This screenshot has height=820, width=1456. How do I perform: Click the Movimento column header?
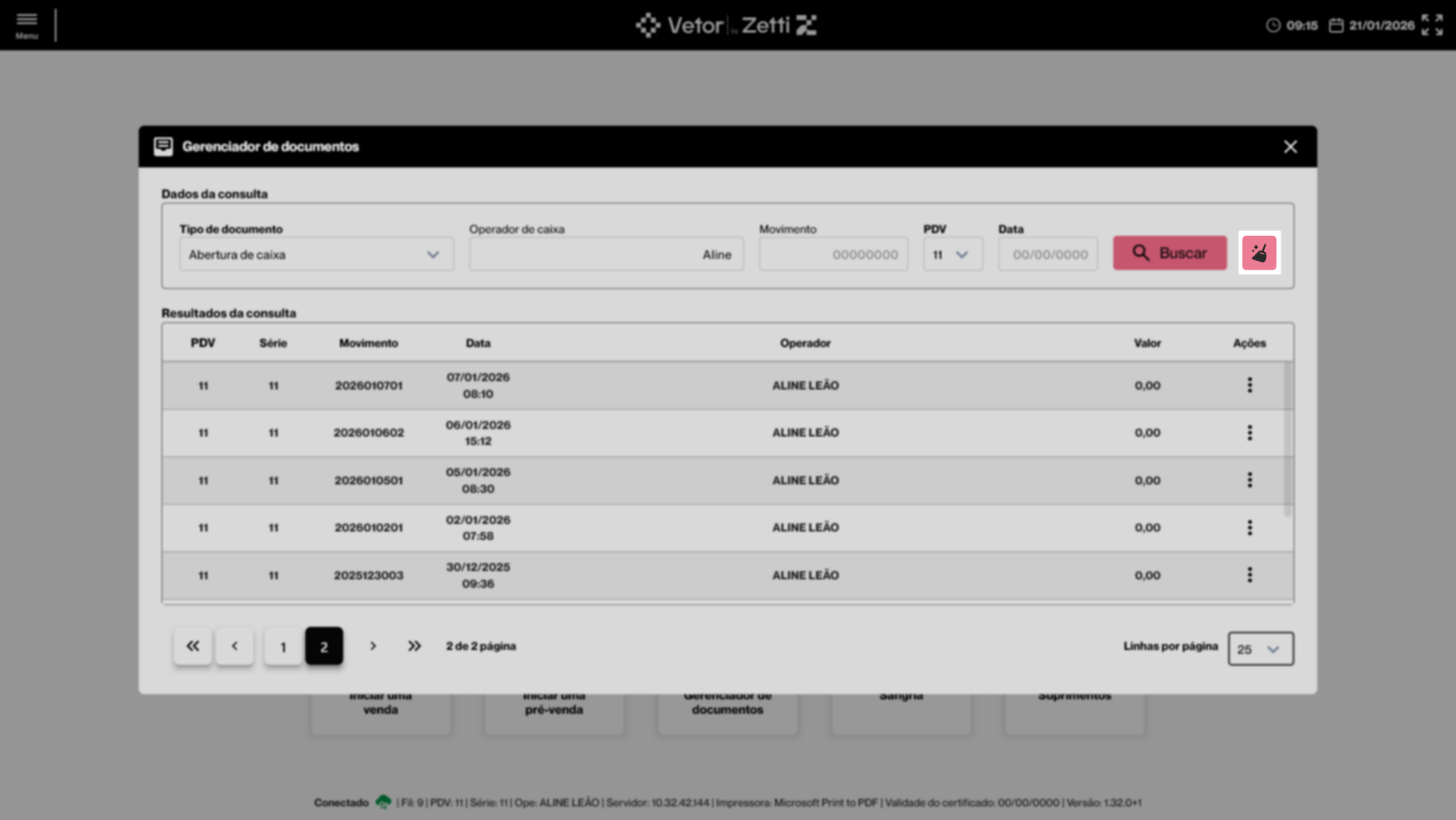[368, 343]
